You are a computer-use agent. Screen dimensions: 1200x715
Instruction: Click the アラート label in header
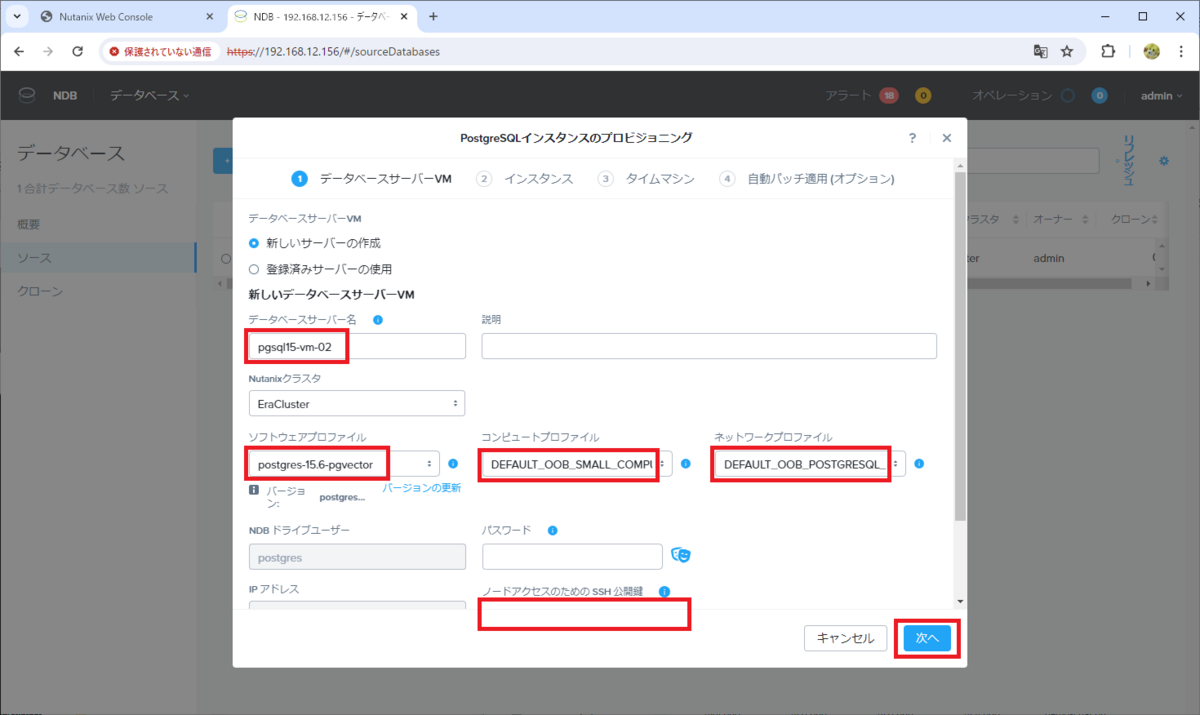click(849, 95)
